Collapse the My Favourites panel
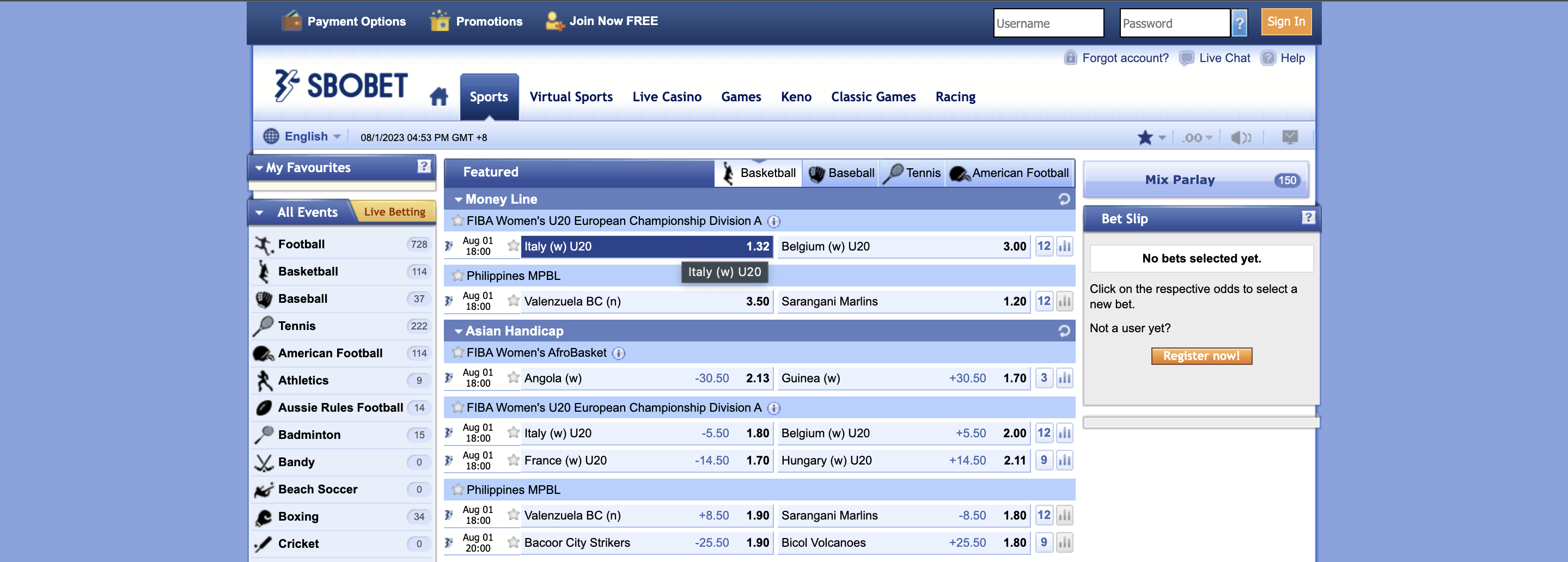This screenshot has width=1568, height=562. tap(259, 168)
